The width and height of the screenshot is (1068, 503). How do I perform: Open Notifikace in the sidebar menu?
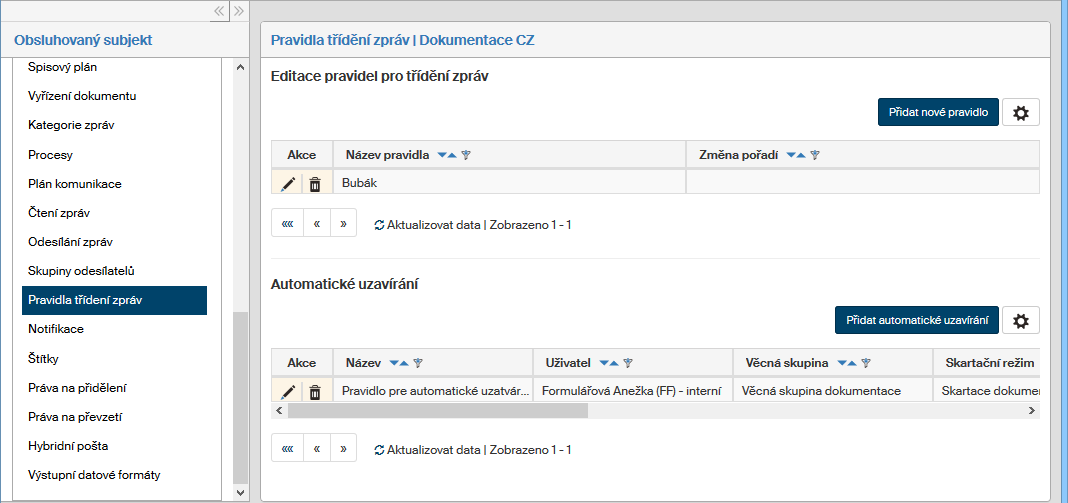coord(56,329)
